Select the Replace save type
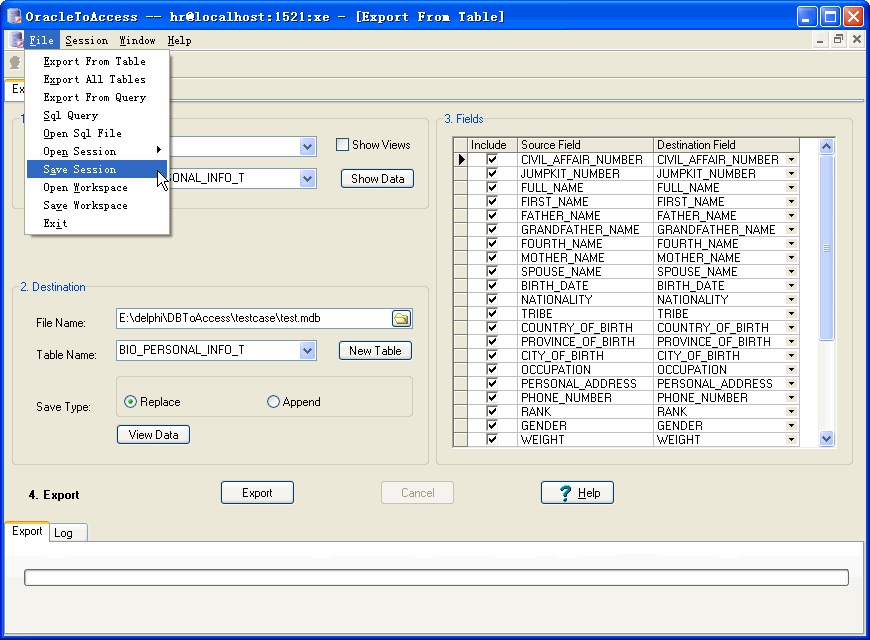Viewport: 870px width, 640px height. click(130, 402)
